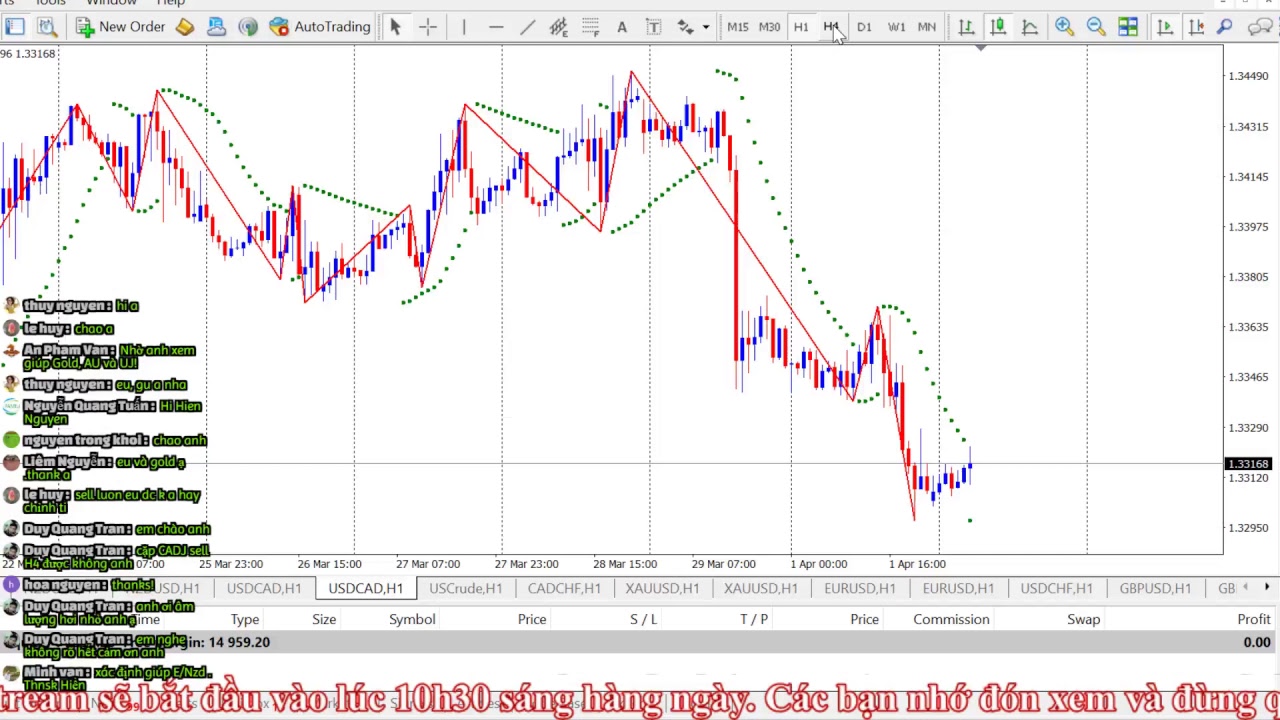Expand the arrows tool dropdown arrow
The image size is (1280, 720).
pos(705,27)
